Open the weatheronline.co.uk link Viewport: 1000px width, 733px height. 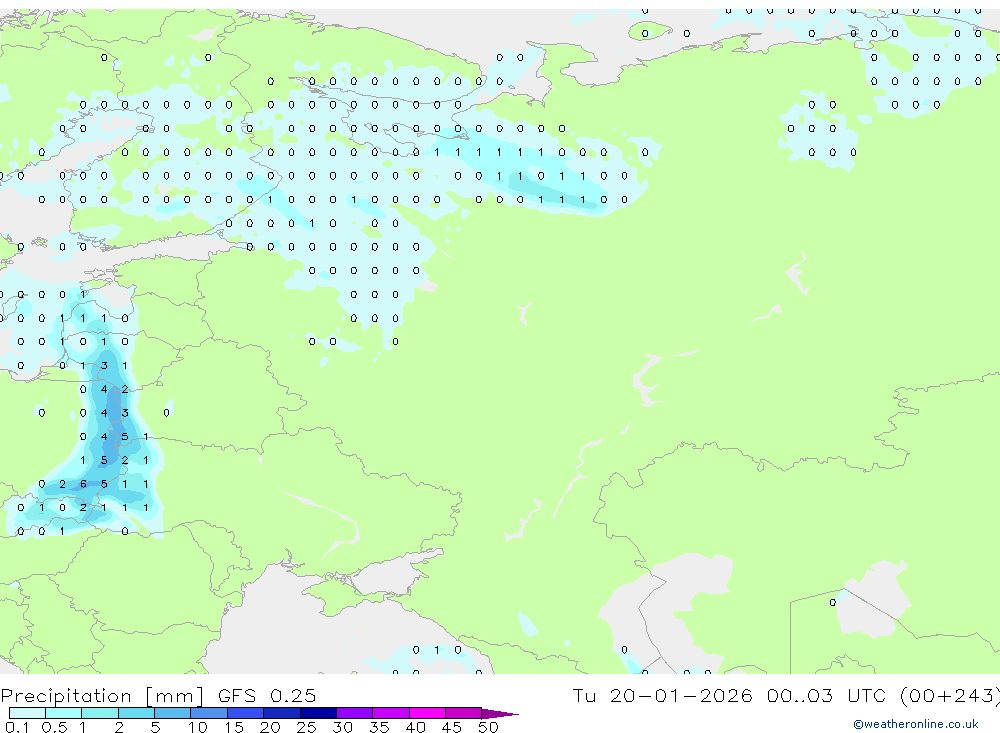(916, 724)
